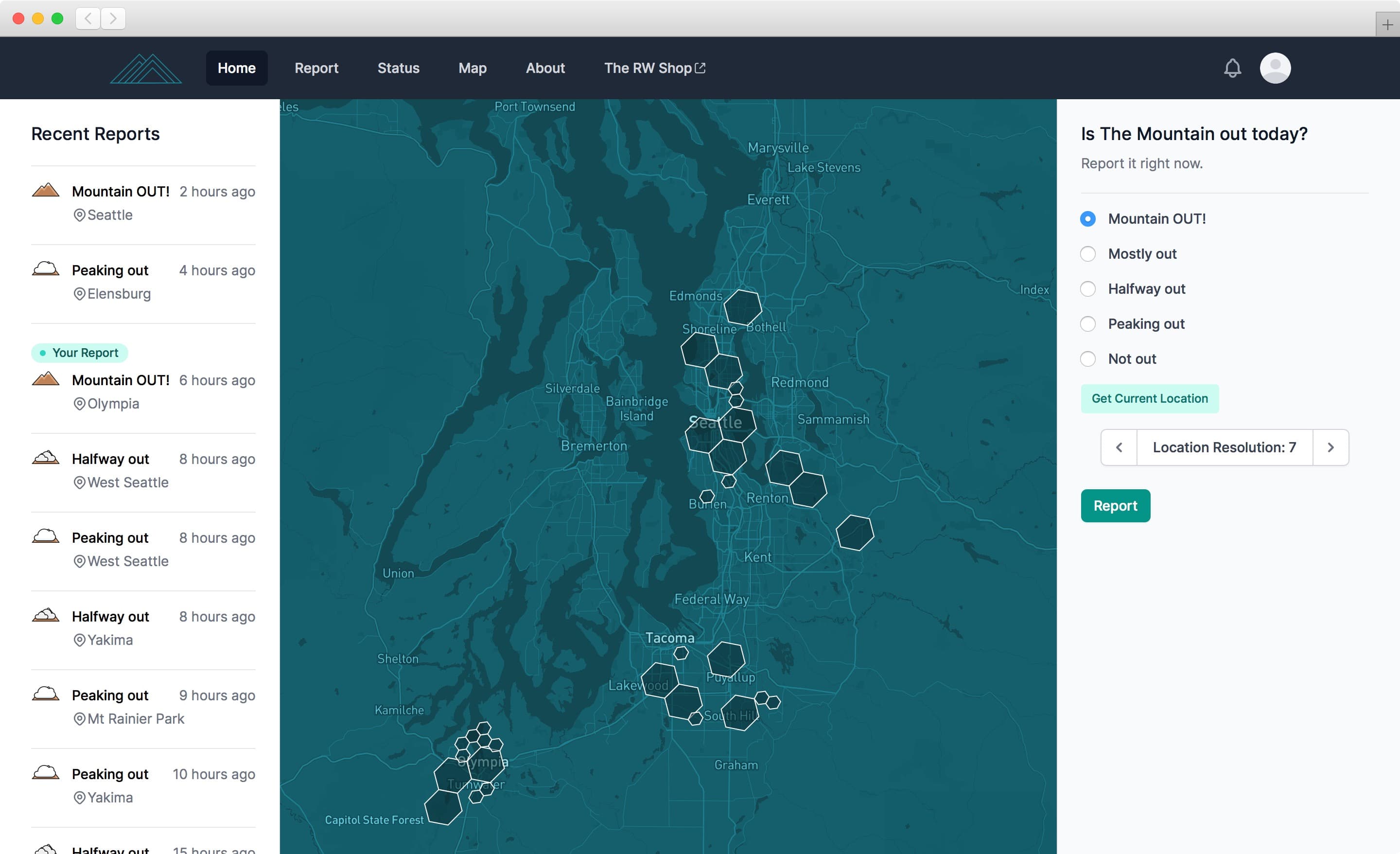This screenshot has height=854, width=1400.
Task: Click the Everett label on the map
Action: pyautogui.click(x=768, y=199)
